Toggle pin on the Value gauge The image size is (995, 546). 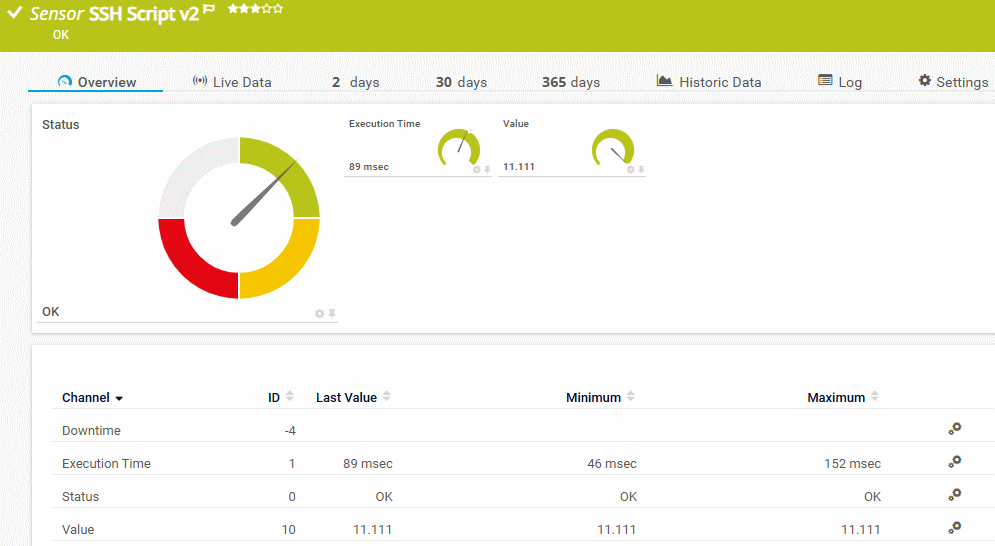641,170
